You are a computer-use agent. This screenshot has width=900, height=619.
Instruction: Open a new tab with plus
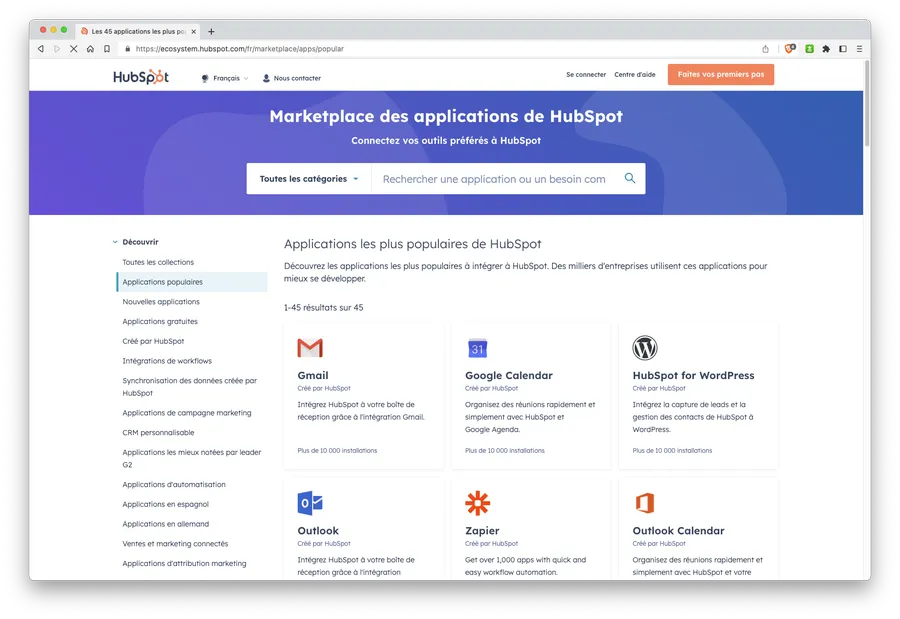[x=211, y=32]
